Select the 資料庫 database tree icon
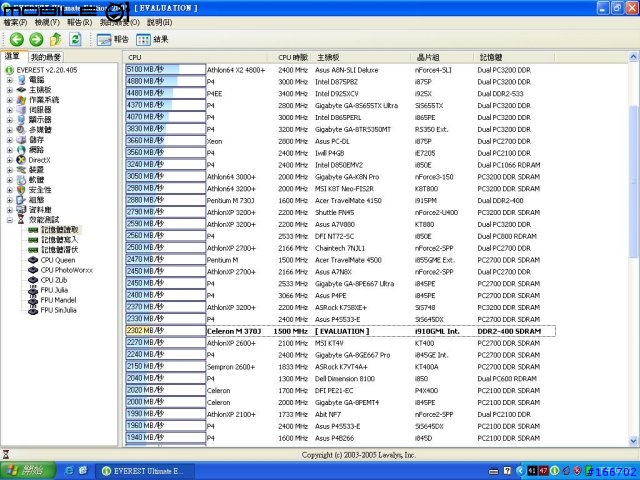Viewport: 640px width, 480px height. click(22, 210)
